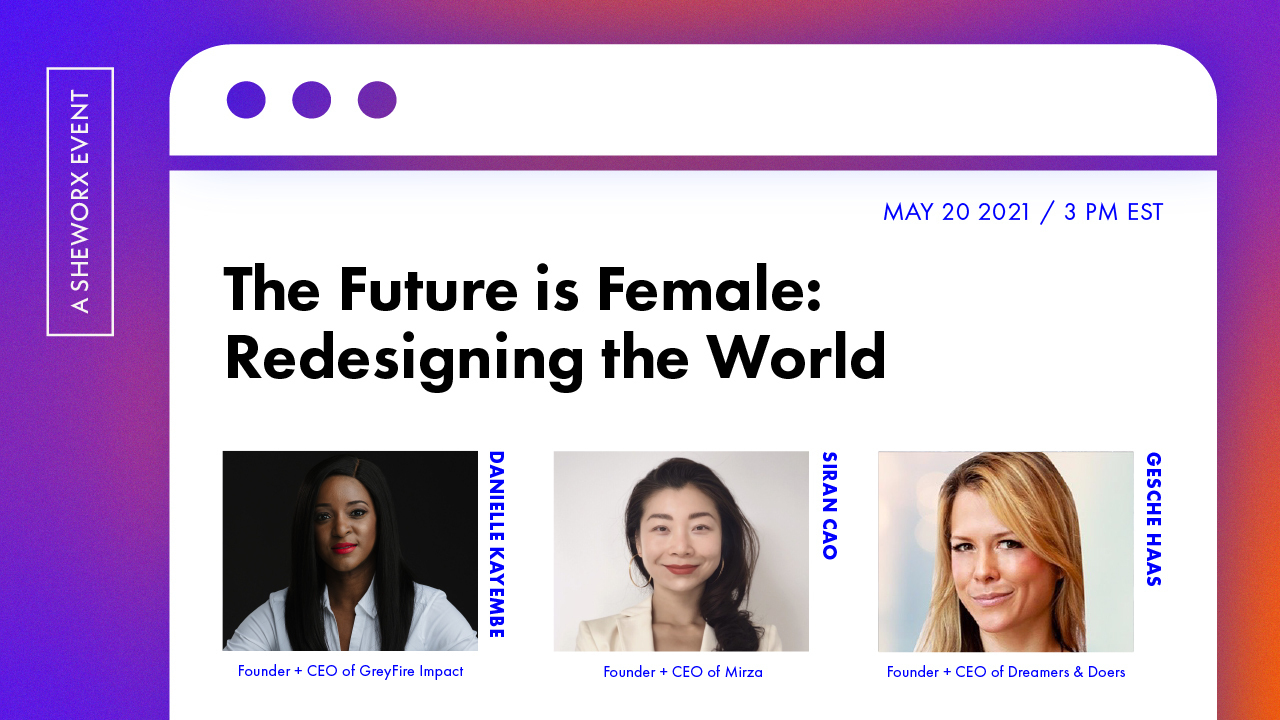Select Founder + CEO of Dreamers & Doers caption
Image resolution: width=1280 pixels, height=720 pixels.
pos(1006,672)
